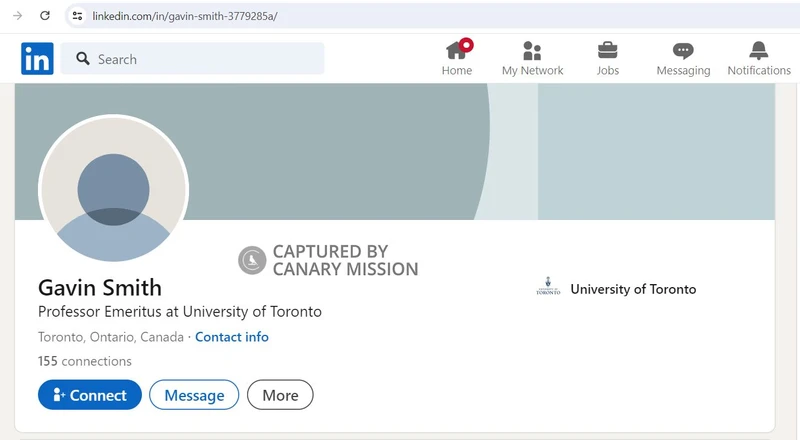Click the Message button
Screen dimensions: 800x440
[x=194, y=395]
